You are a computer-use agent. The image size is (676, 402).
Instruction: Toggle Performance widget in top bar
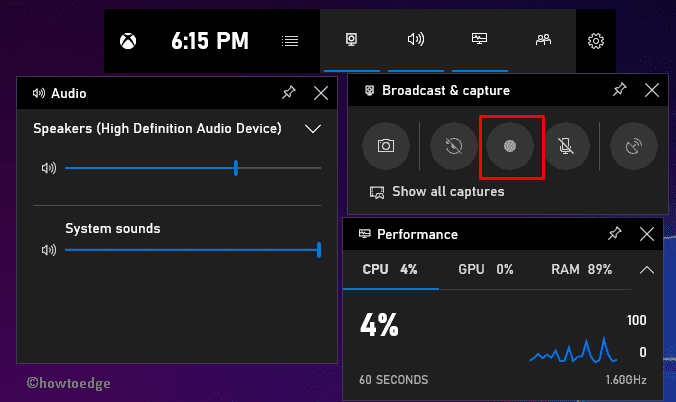click(x=480, y=41)
